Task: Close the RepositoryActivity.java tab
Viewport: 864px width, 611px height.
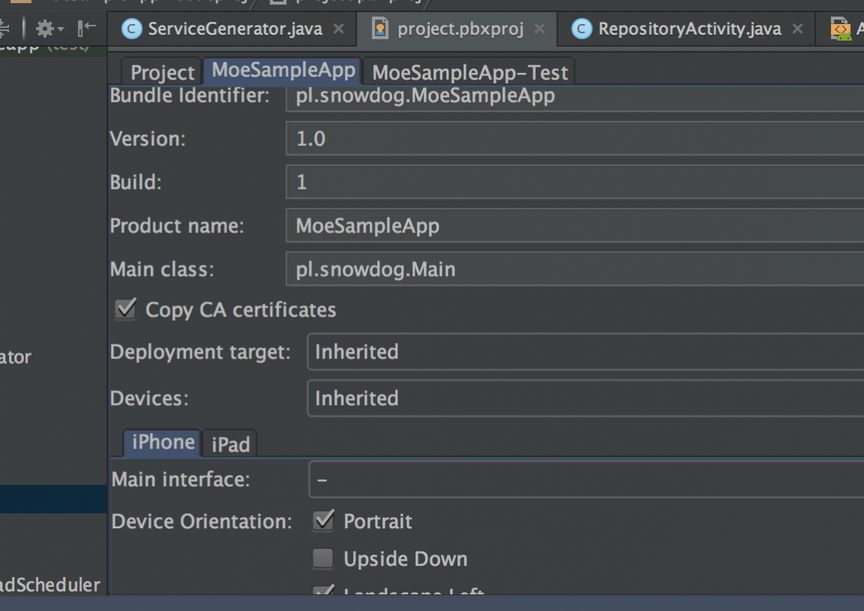Action: point(797,29)
